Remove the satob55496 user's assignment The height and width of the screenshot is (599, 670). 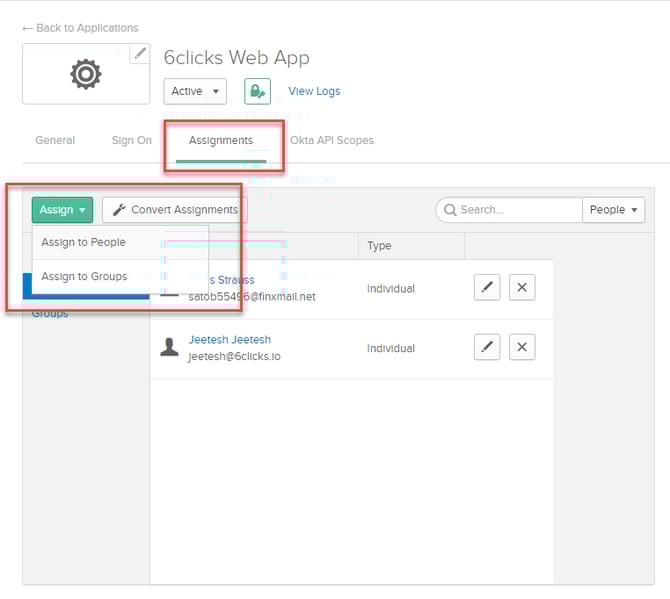coord(521,288)
